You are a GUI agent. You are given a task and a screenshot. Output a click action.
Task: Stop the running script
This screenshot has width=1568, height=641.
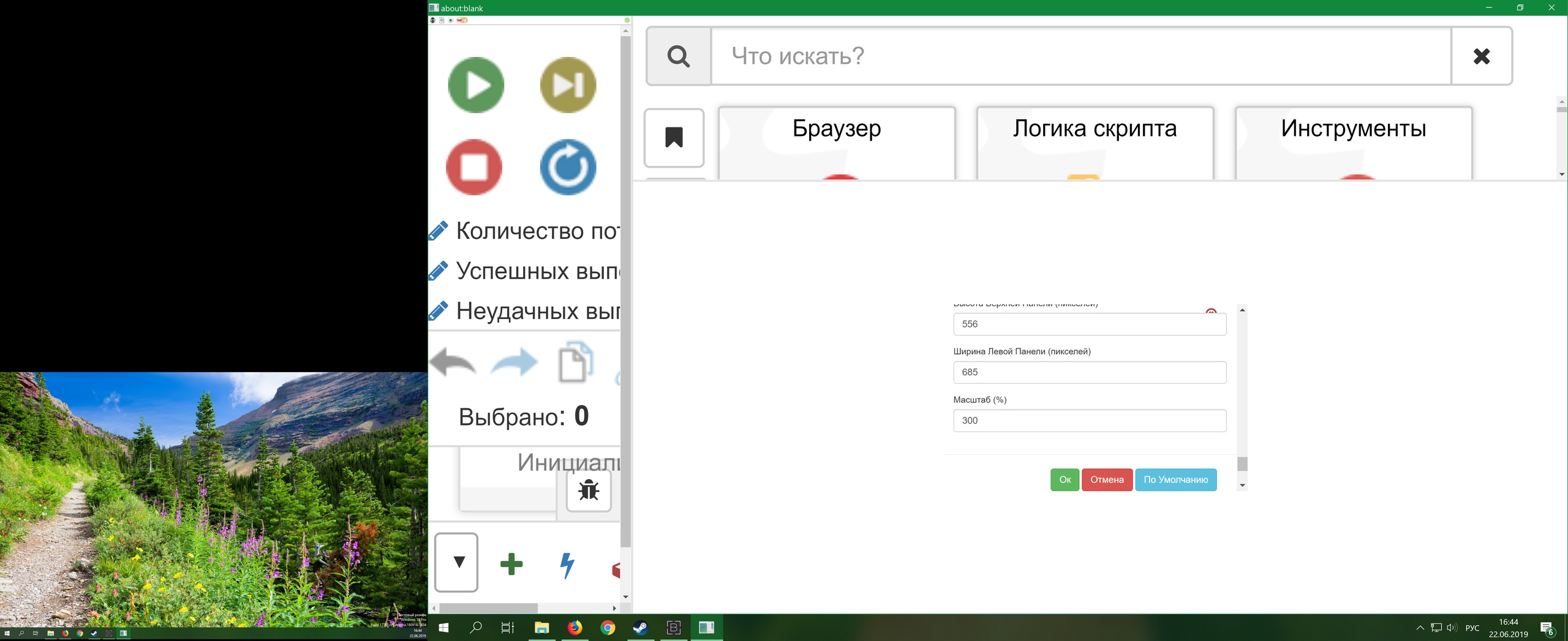coord(475,167)
